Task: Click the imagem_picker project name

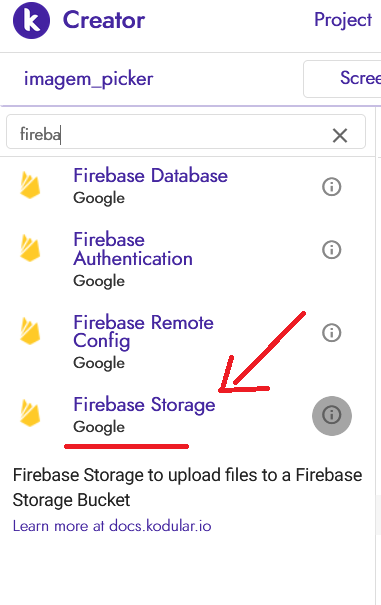Action: point(88,79)
